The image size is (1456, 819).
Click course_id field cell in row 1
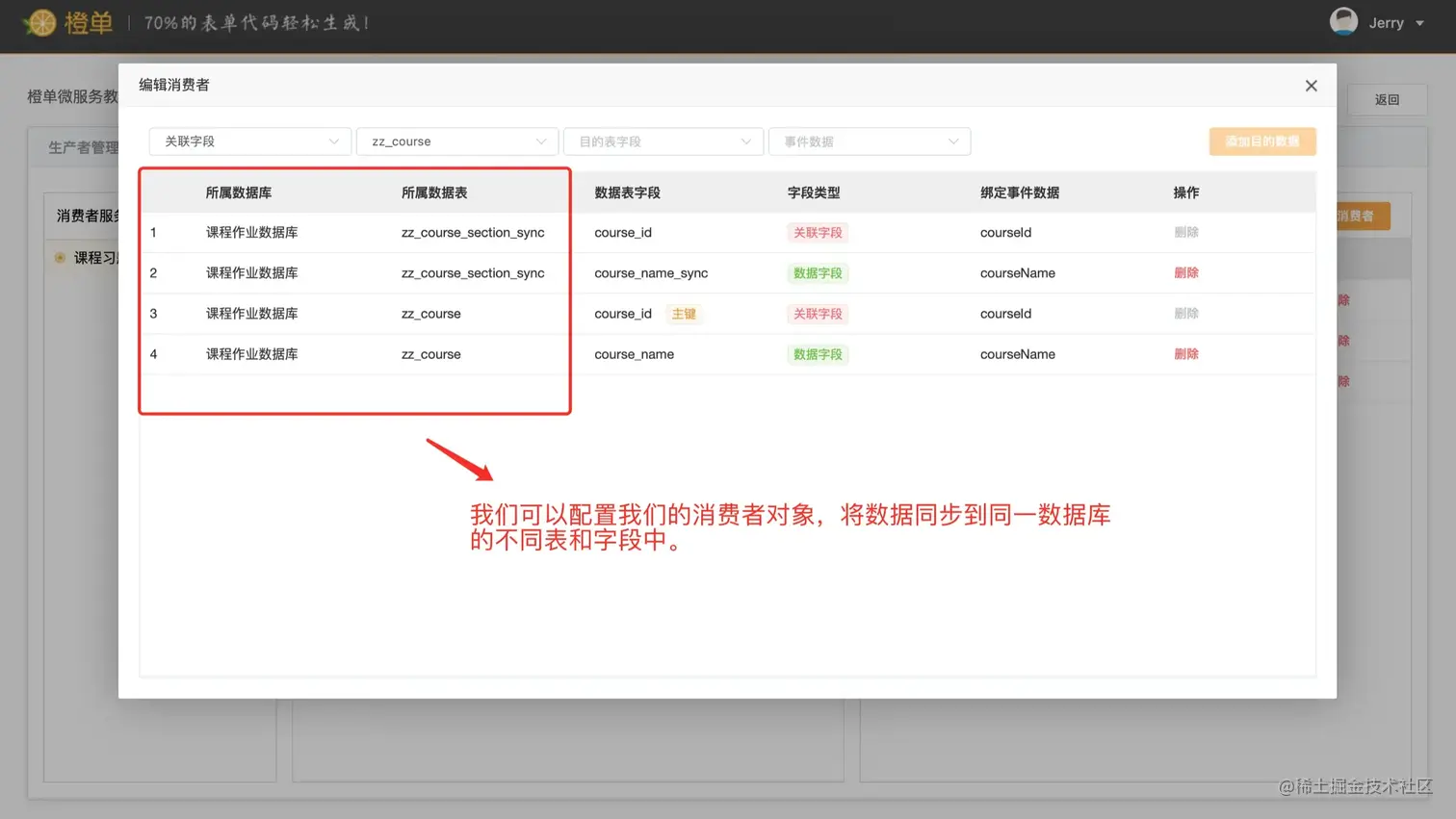[x=623, y=233]
